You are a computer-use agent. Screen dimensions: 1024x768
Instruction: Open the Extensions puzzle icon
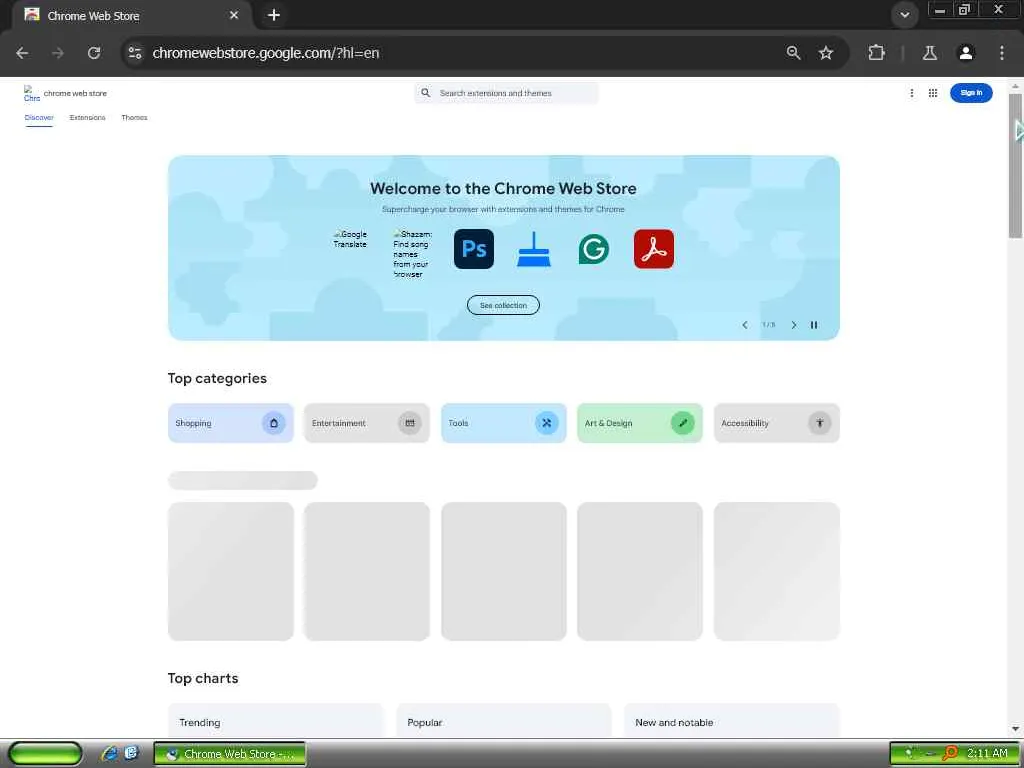[876, 53]
